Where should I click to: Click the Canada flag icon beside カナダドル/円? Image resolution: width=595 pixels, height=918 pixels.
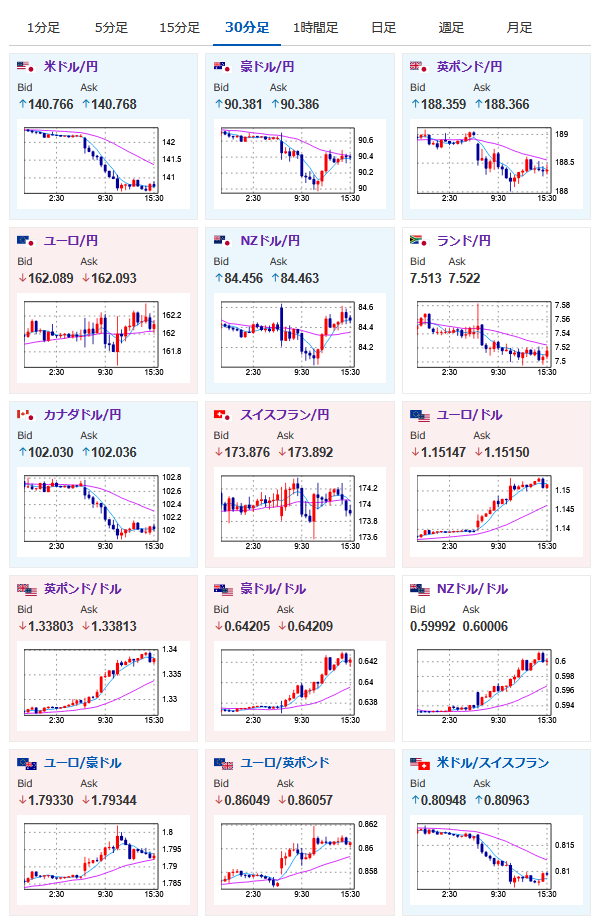tap(25, 415)
